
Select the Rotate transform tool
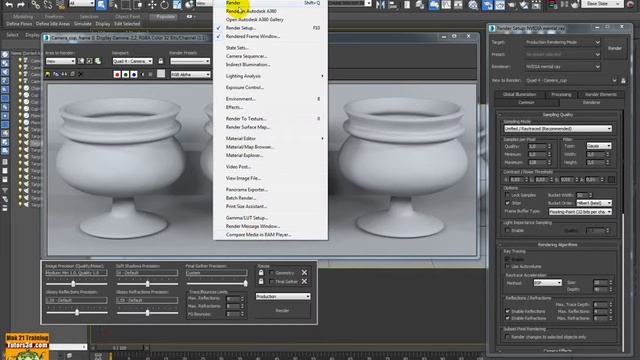tap(164, 5)
